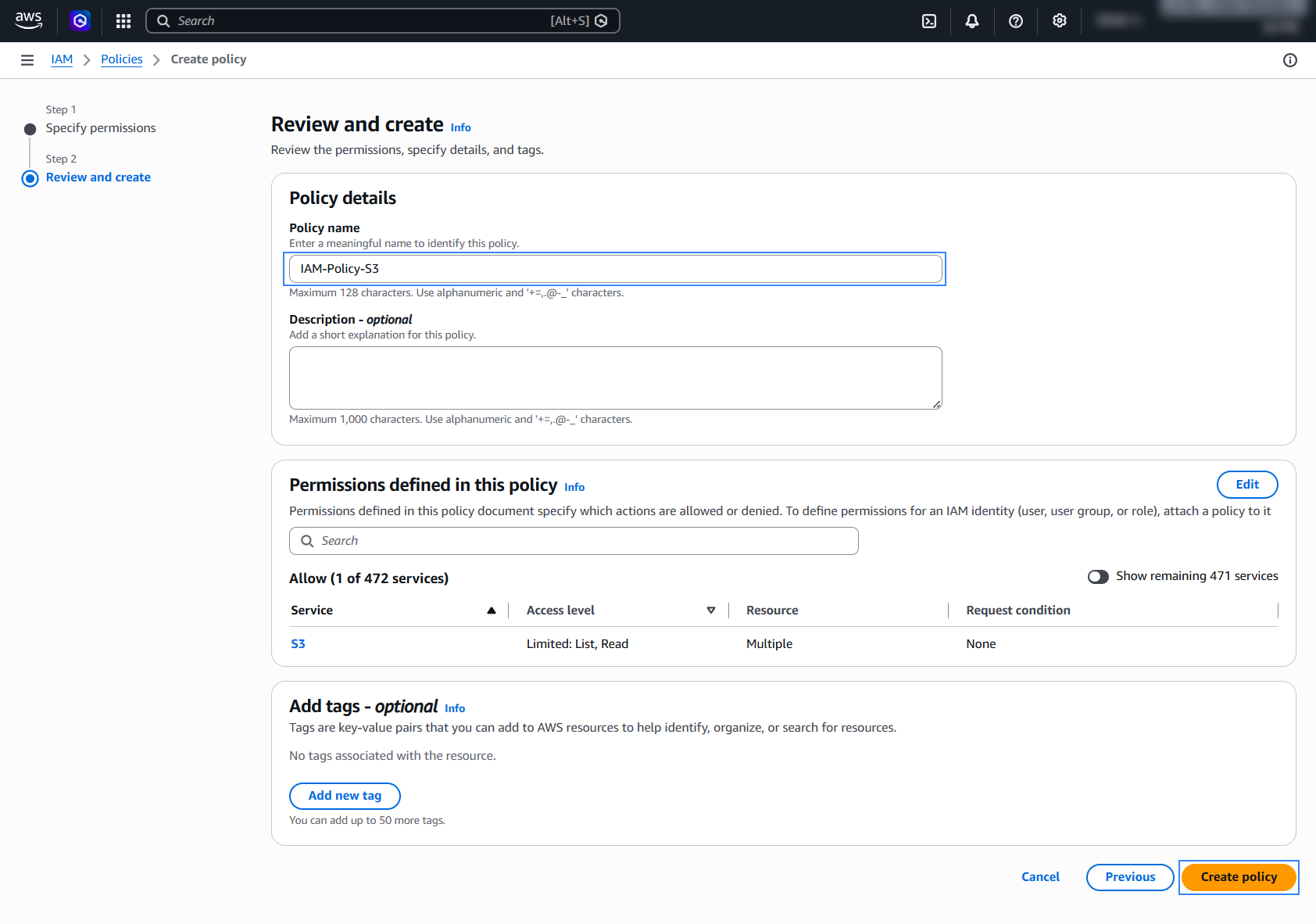
Task: Click the Create policy button
Action: (x=1239, y=877)
